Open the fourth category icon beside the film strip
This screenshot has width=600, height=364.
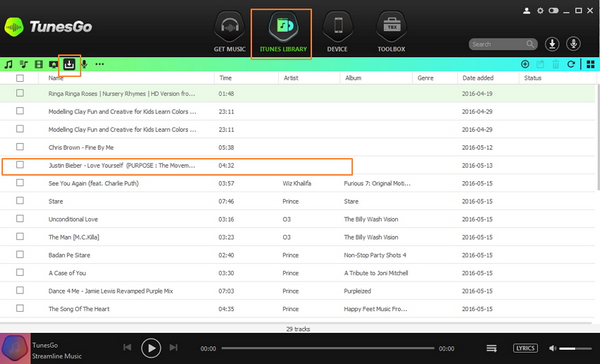[x=53, y=64]
